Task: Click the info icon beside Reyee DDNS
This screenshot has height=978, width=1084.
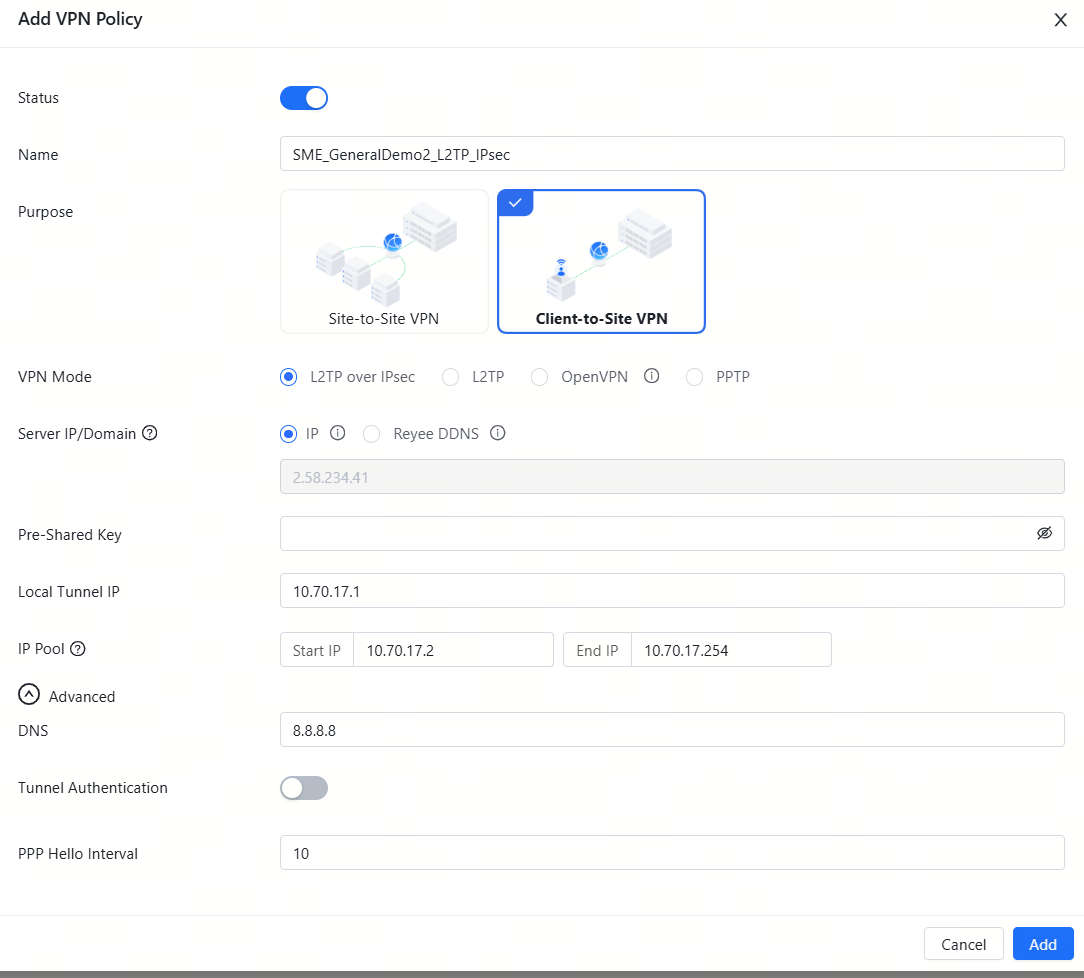Action: coord(498,434)
